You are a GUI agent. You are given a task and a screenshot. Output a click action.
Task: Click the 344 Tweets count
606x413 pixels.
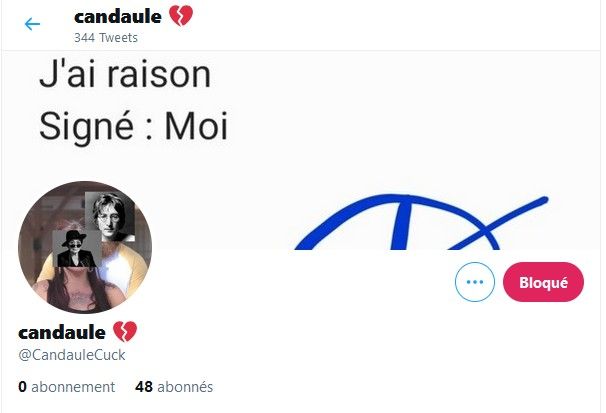pos(106,37)
